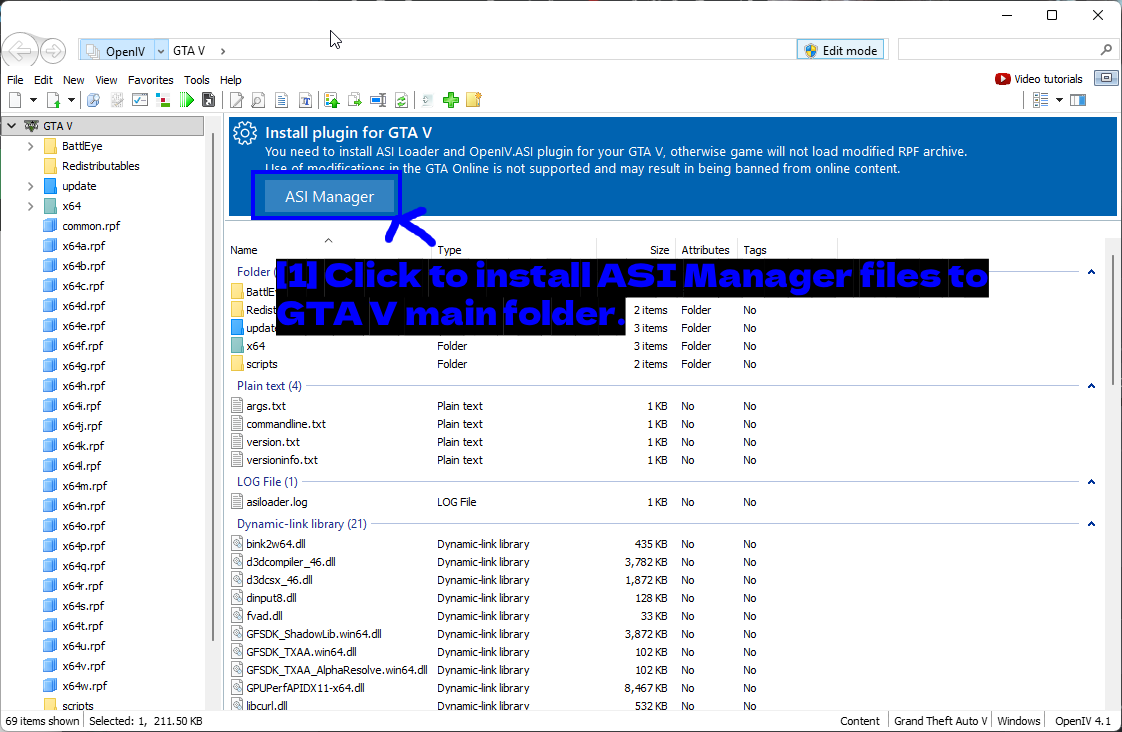Click the rename text-cursor toolbar icon
Viewport: 1122px width, 732px height.
point(379,100)
